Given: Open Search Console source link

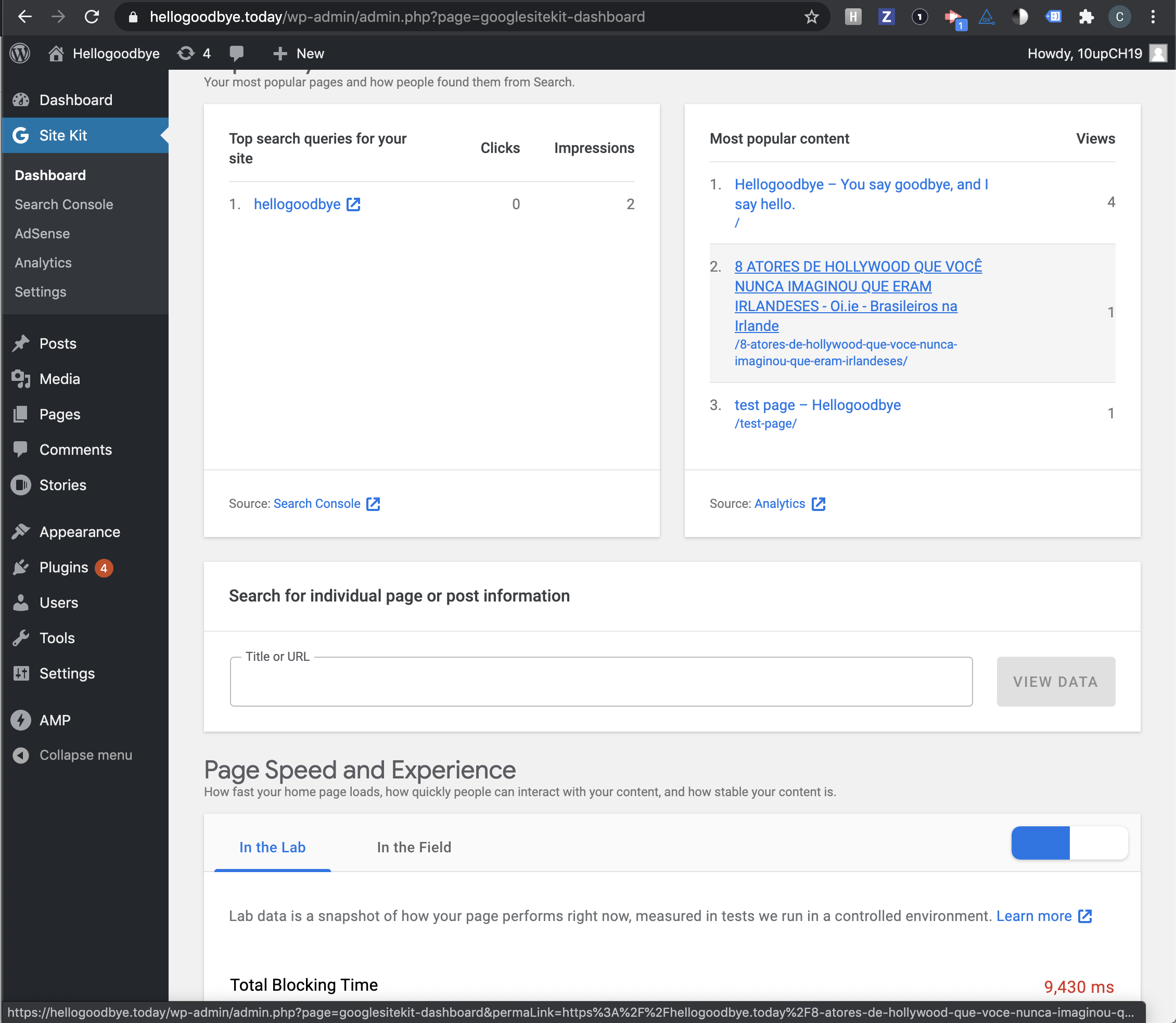Looking at the screenshot, I should click(317, 504).
